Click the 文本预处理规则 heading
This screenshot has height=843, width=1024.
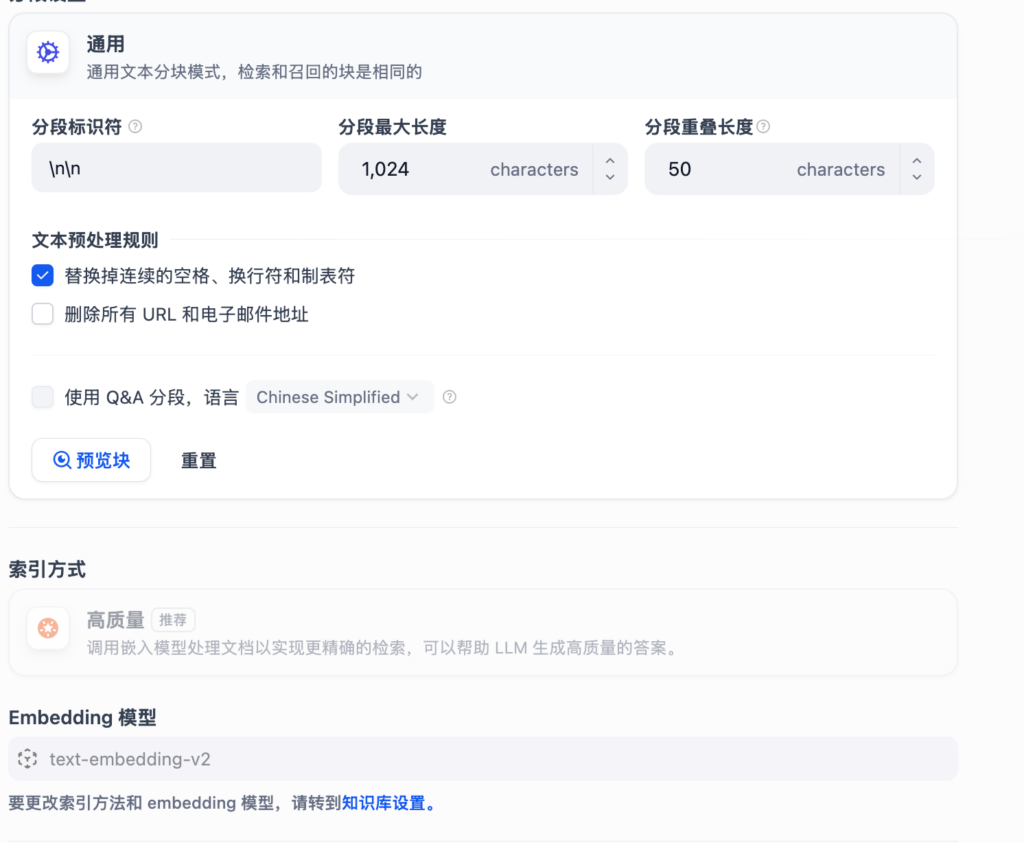95,240
